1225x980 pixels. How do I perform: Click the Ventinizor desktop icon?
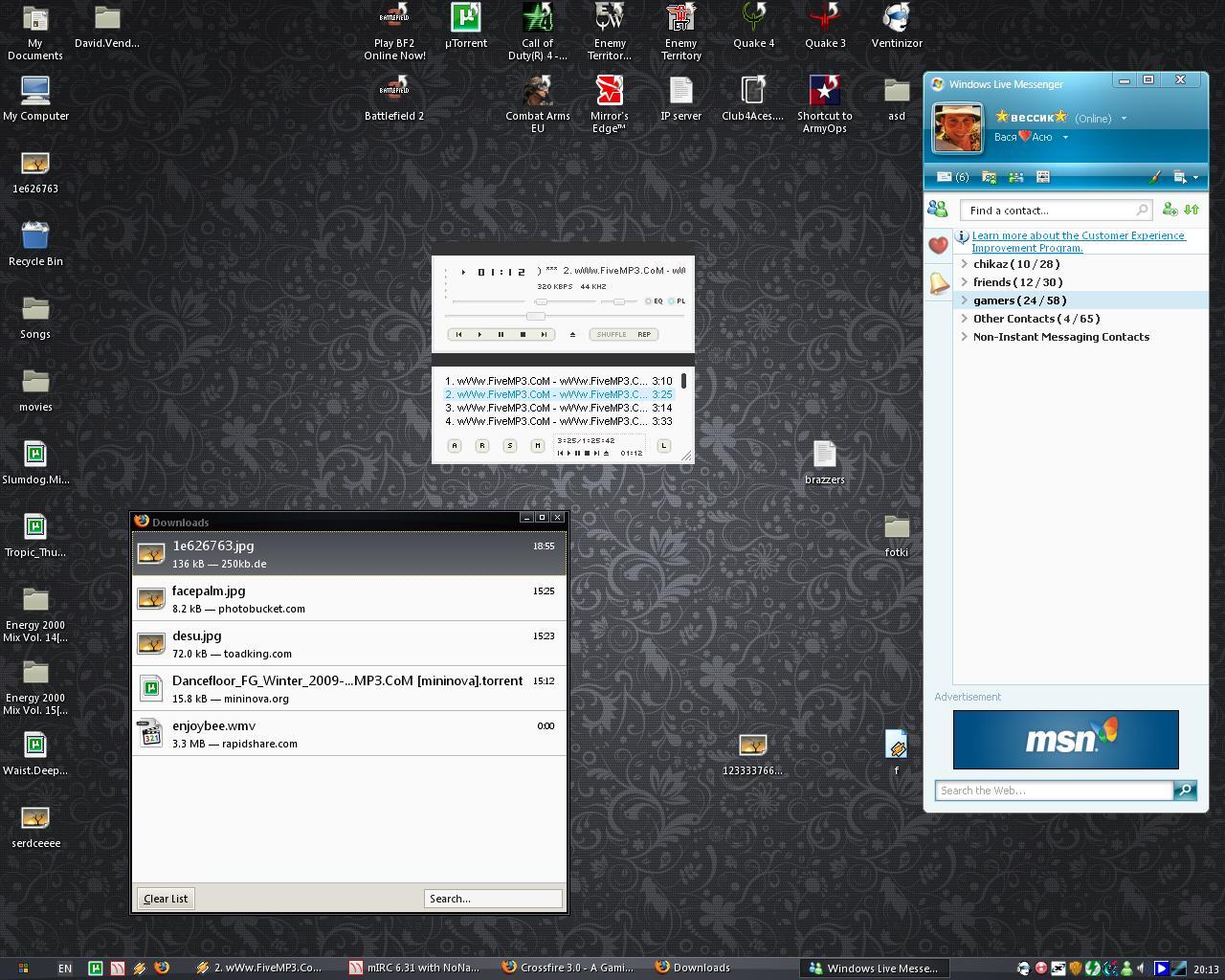click(897, 26)
